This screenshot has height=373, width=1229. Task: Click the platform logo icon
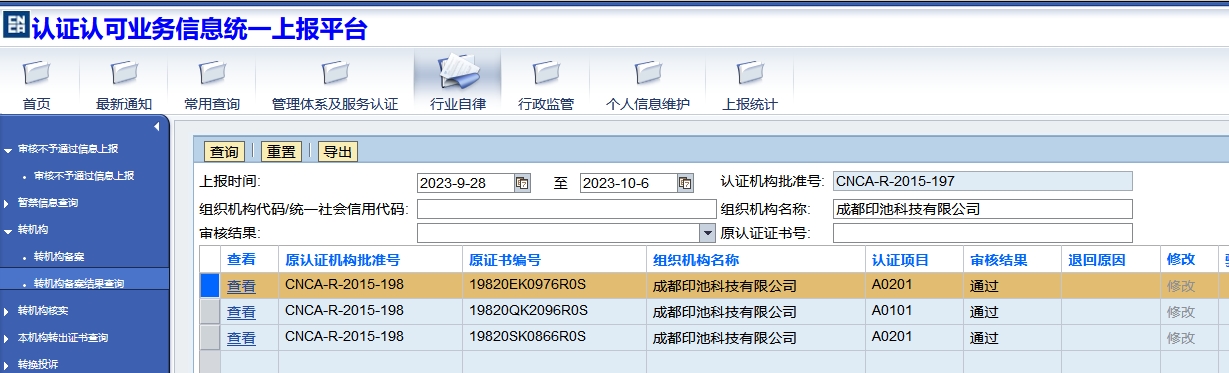click(x=15, y=25)
